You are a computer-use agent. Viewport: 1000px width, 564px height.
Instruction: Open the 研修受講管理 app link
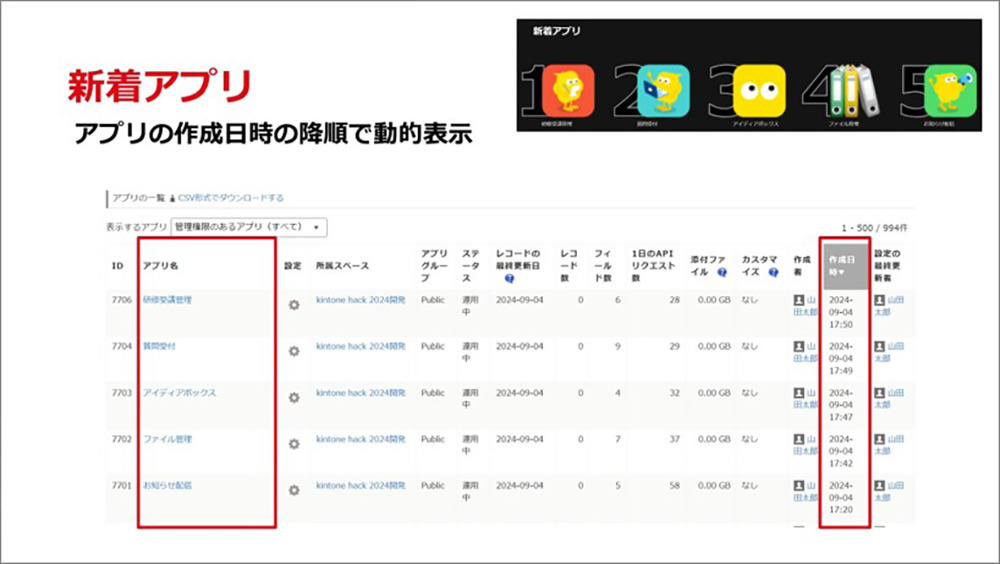tap(166, 300)
